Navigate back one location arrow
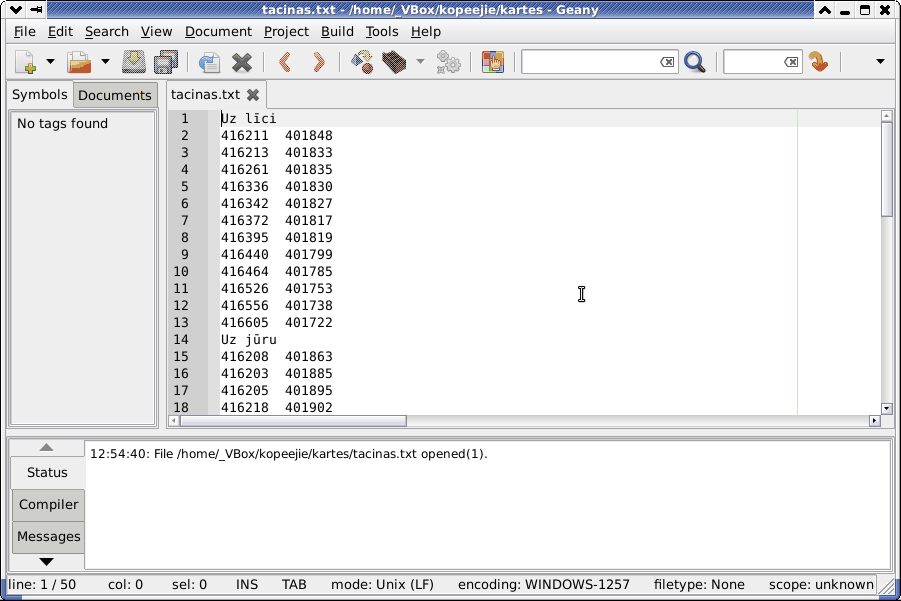The height and width of the screenshot is (601, 901). pos(285,62)
